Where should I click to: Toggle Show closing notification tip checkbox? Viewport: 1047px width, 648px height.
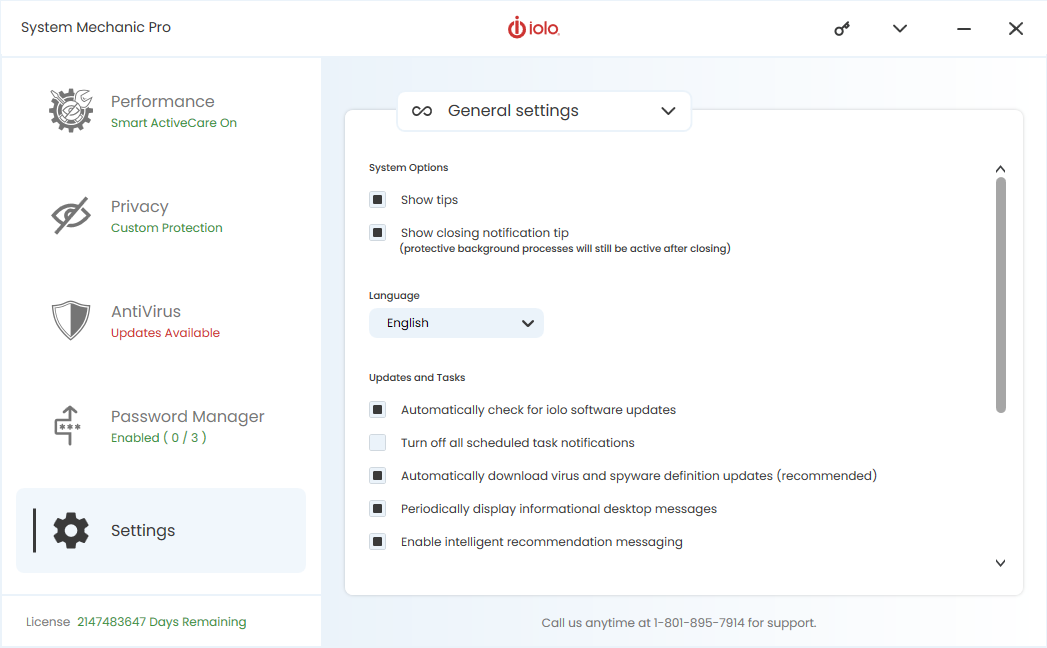(377, 232)
